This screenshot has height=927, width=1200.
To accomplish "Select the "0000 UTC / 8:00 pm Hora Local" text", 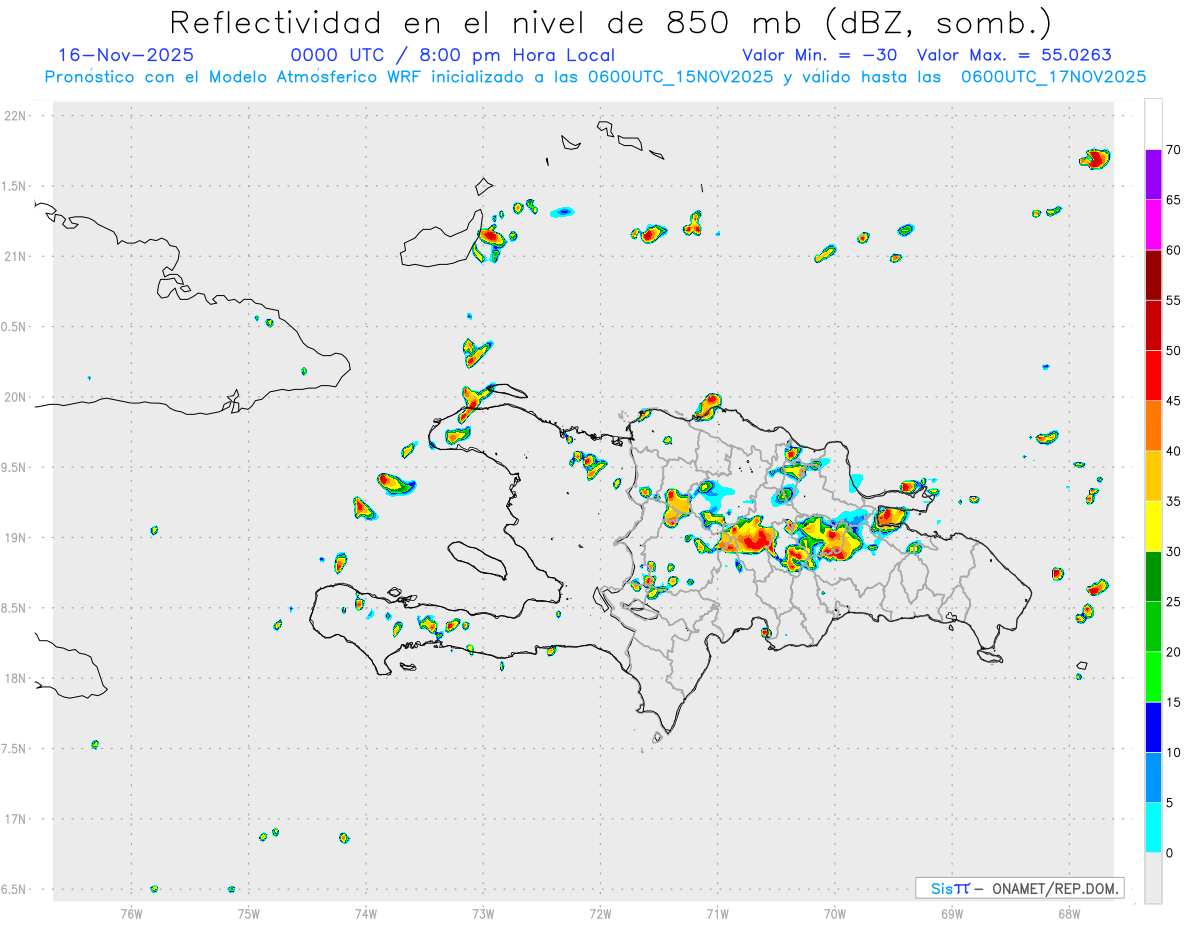I will coord(453,55).
